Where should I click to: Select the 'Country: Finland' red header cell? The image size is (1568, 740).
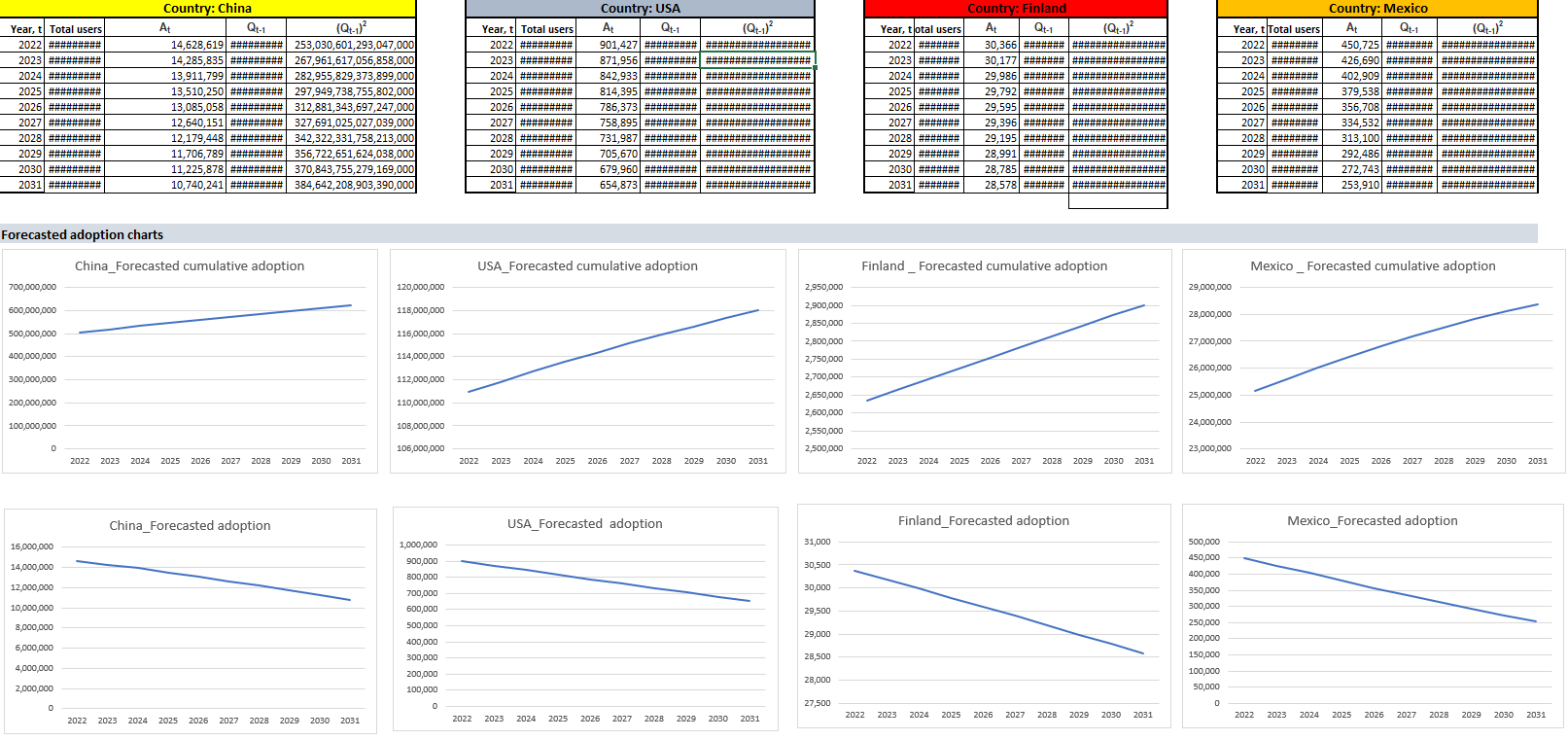click(x=1016, y=8)
